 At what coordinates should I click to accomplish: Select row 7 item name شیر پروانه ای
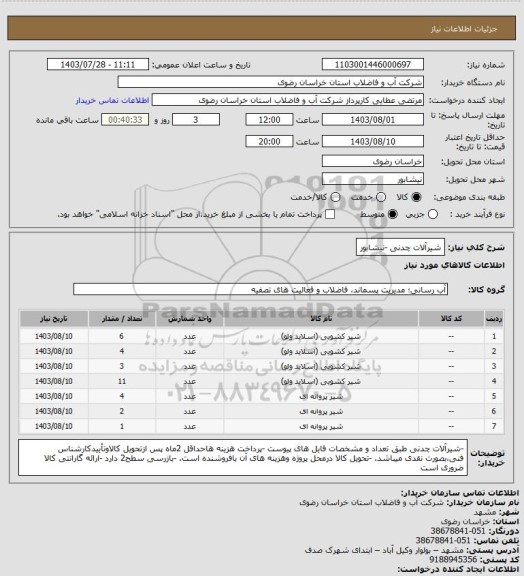pyautogui.click(x=321, y=426)
